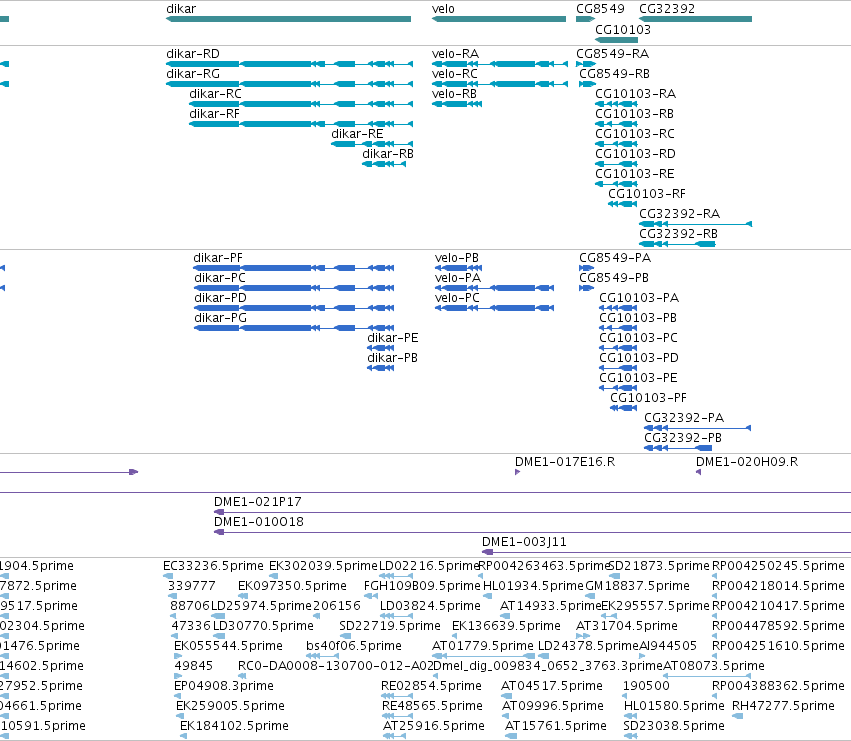
Task: Click transcript CG10103-RF
Action: [647, 194]
